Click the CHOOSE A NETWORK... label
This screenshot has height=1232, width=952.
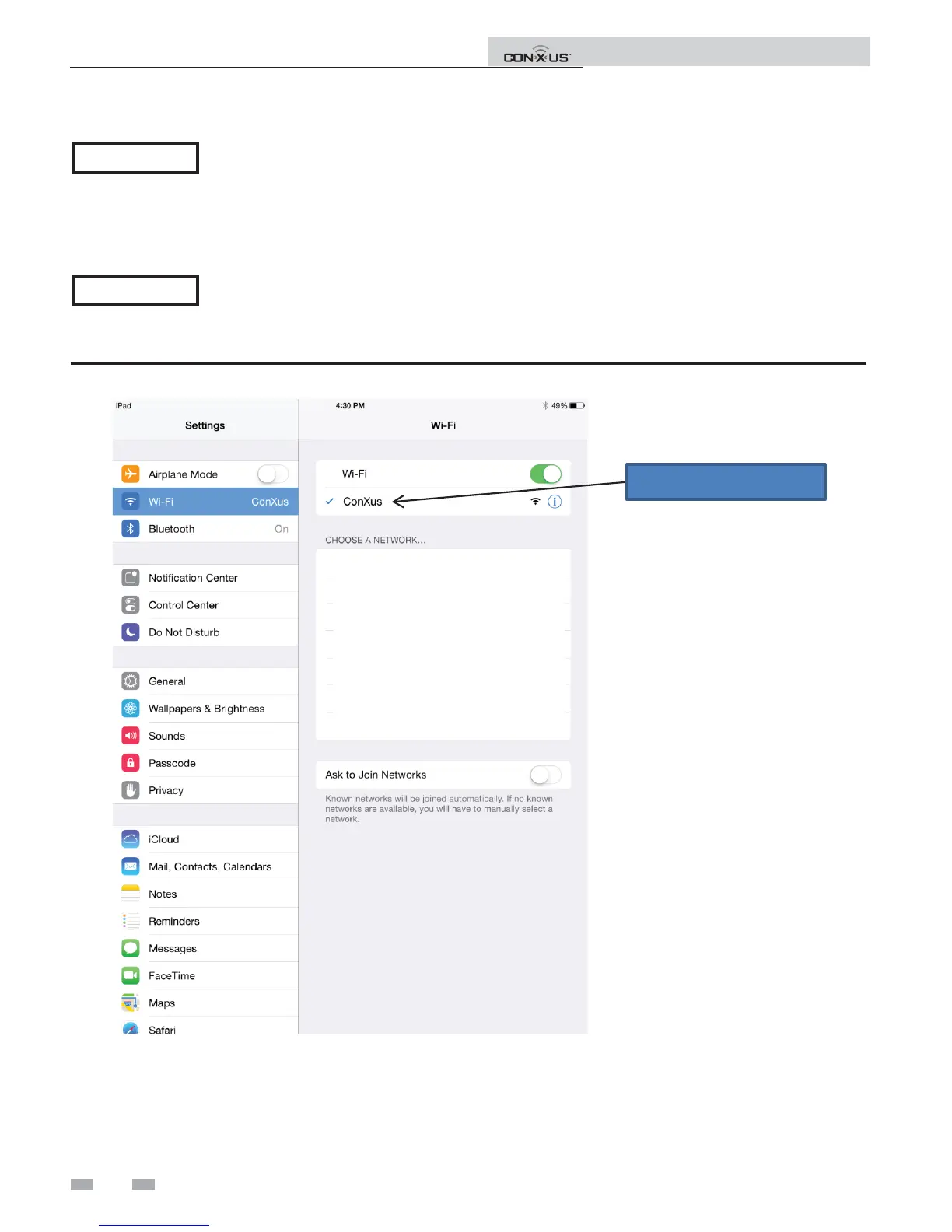pyautogui.click(x=375, y=540)
